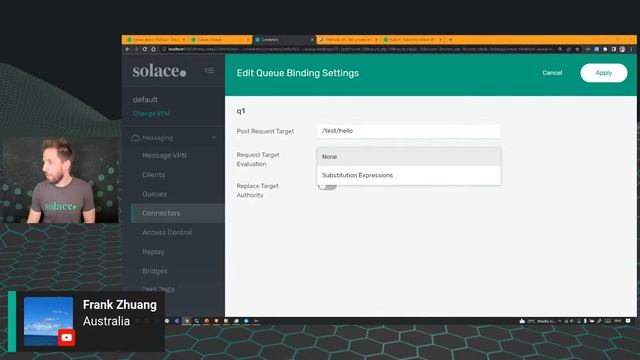Collapse the Solace sidebar with the menu icon
640x360 pixels.
click(209, 70)
